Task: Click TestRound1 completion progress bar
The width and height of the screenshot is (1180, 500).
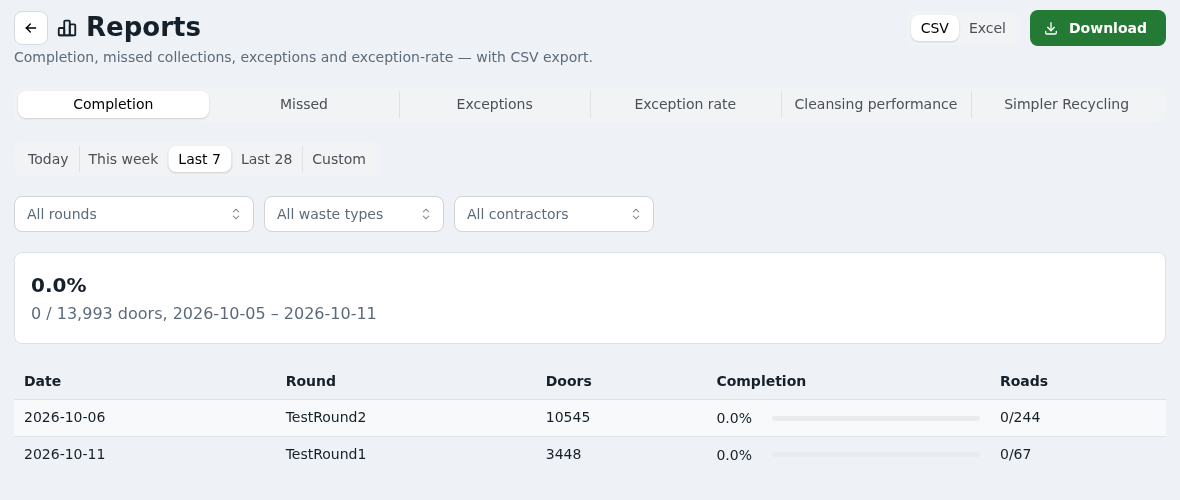Action: (x=876, y=455)
